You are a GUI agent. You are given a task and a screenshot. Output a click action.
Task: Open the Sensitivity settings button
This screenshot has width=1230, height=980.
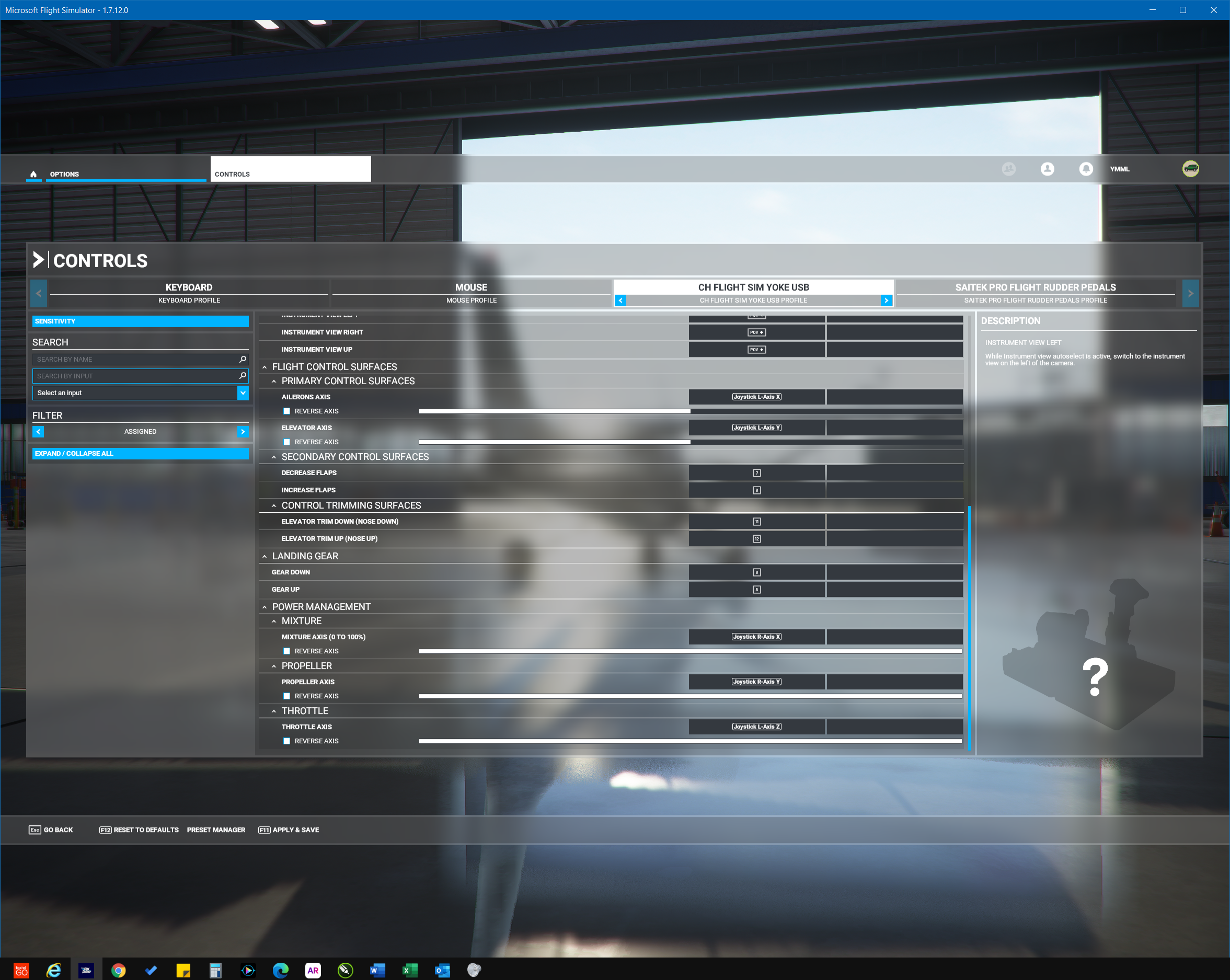tap(140, 321)
